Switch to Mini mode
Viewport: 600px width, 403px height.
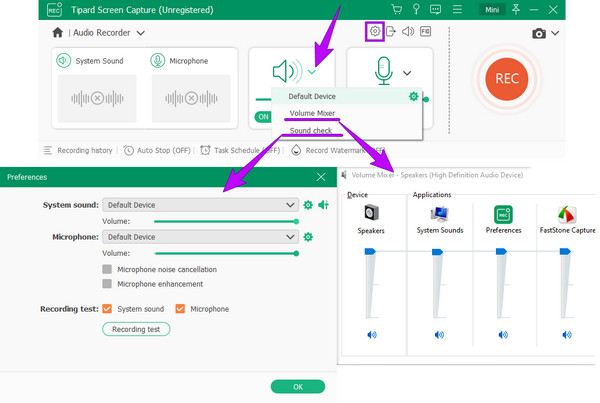[492, 10]
